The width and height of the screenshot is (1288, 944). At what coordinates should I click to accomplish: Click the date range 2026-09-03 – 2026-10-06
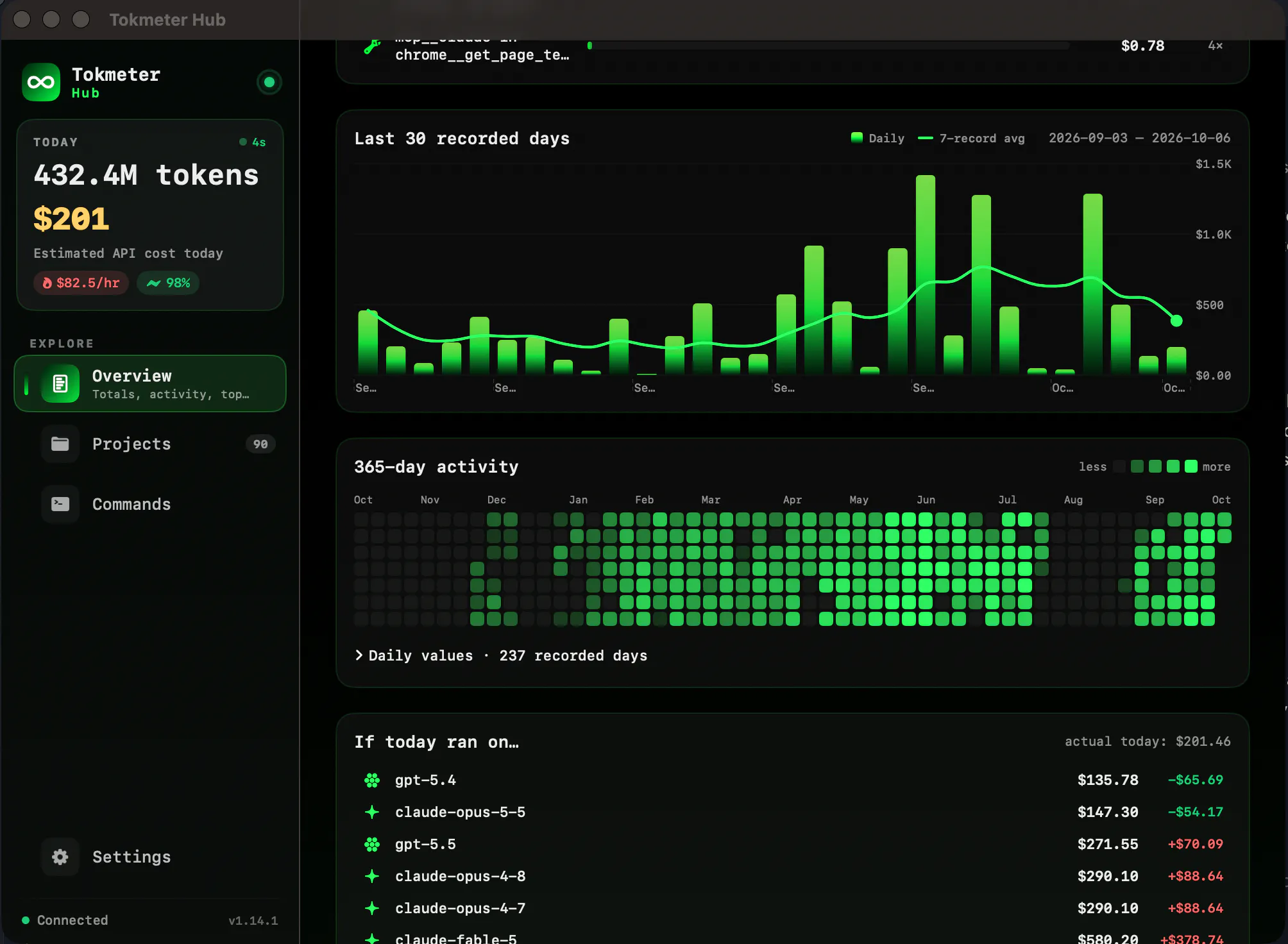click(x=1139, y=138)
